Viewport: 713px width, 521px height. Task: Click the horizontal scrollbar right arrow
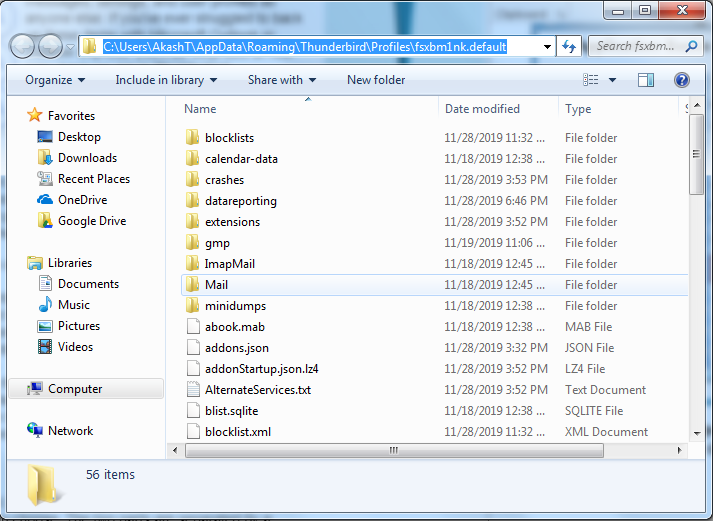[680, 451]
